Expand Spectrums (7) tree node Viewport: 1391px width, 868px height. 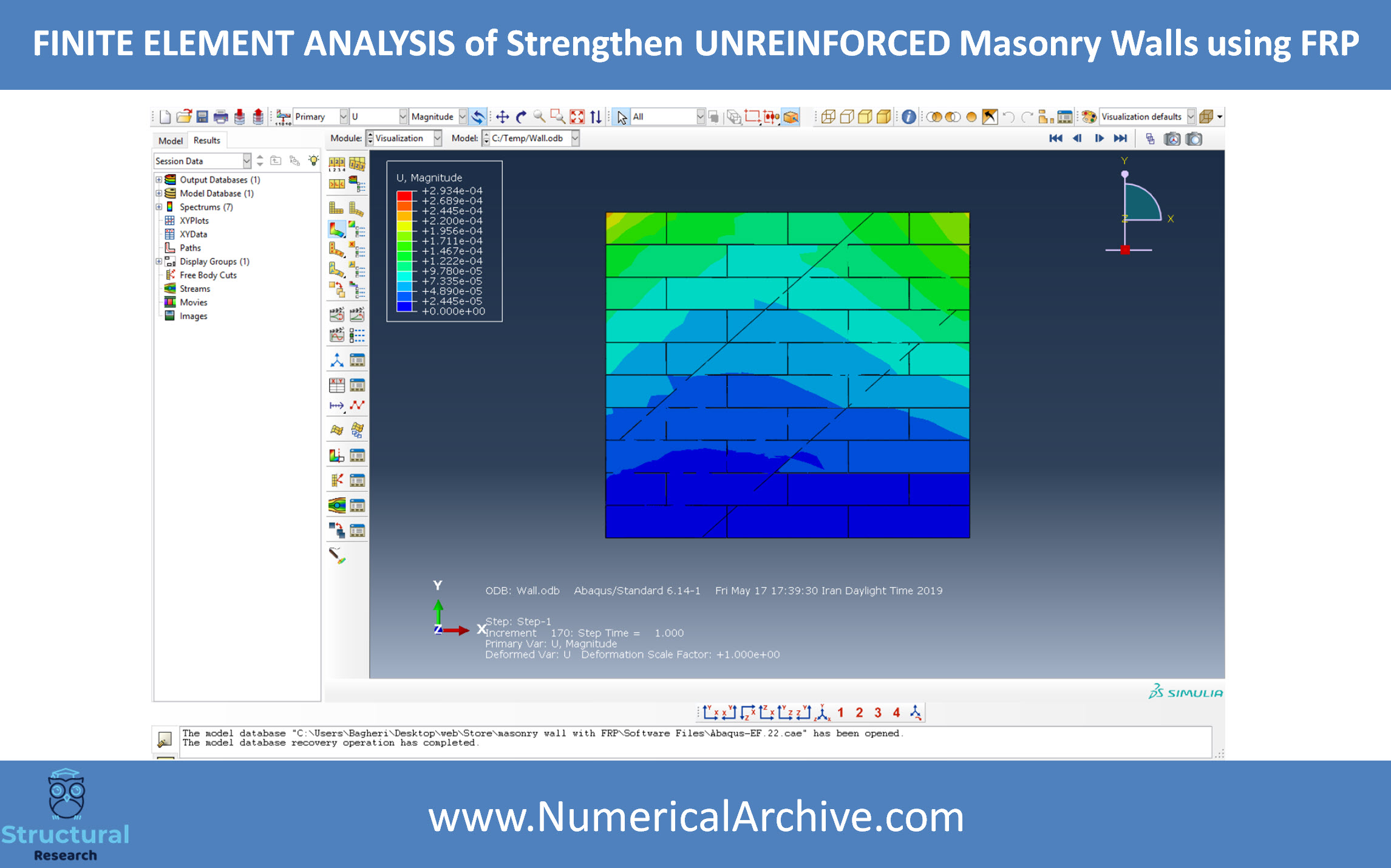pos(159,207)
